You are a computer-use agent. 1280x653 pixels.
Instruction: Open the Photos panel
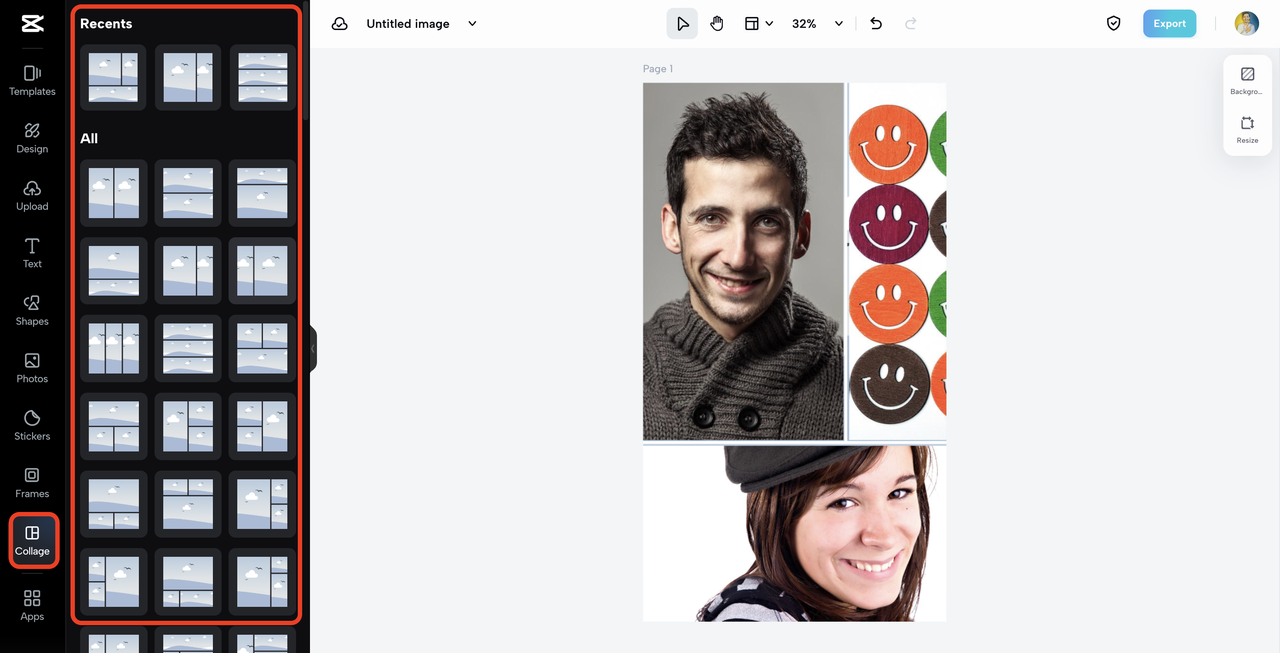tap(32, 368)
